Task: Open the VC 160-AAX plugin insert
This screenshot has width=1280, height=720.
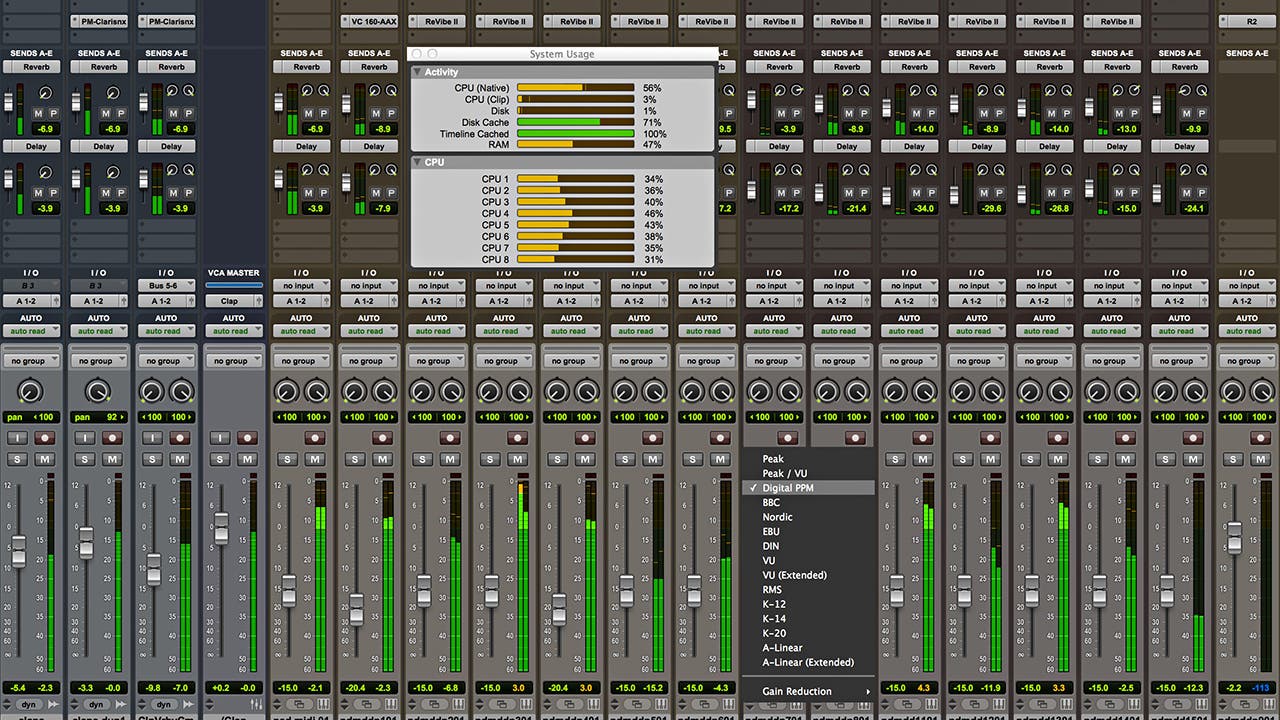Action: point(373,21)
